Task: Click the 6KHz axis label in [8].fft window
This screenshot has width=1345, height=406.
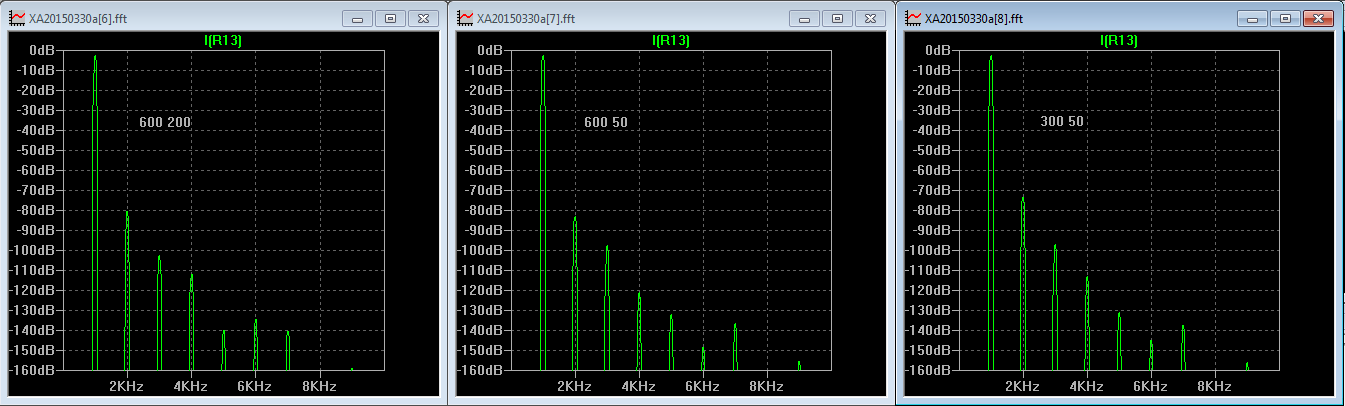Action: [1150, 386]
